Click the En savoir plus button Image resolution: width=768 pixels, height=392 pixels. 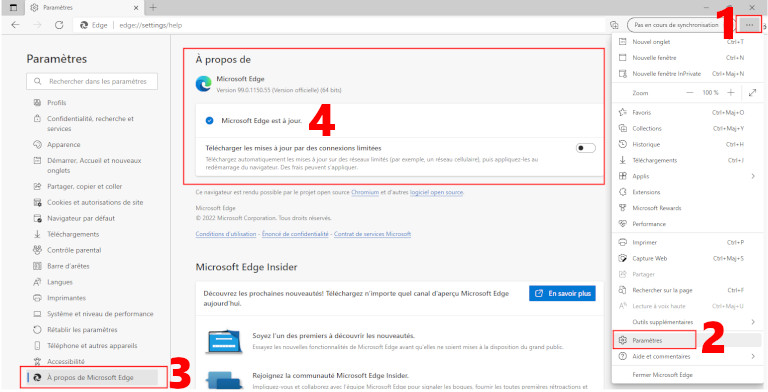click(562, 293)
